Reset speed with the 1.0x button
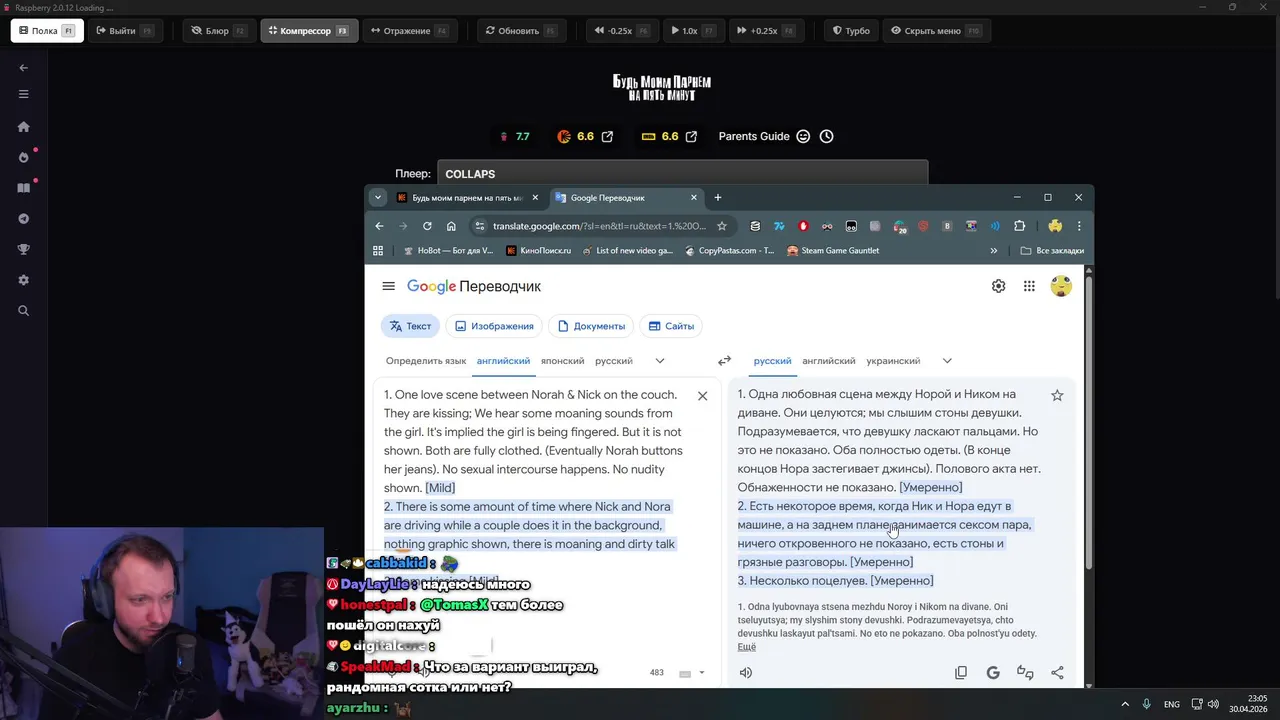The width and height of the screenshot is (1280, 720). tap(693, 31)
